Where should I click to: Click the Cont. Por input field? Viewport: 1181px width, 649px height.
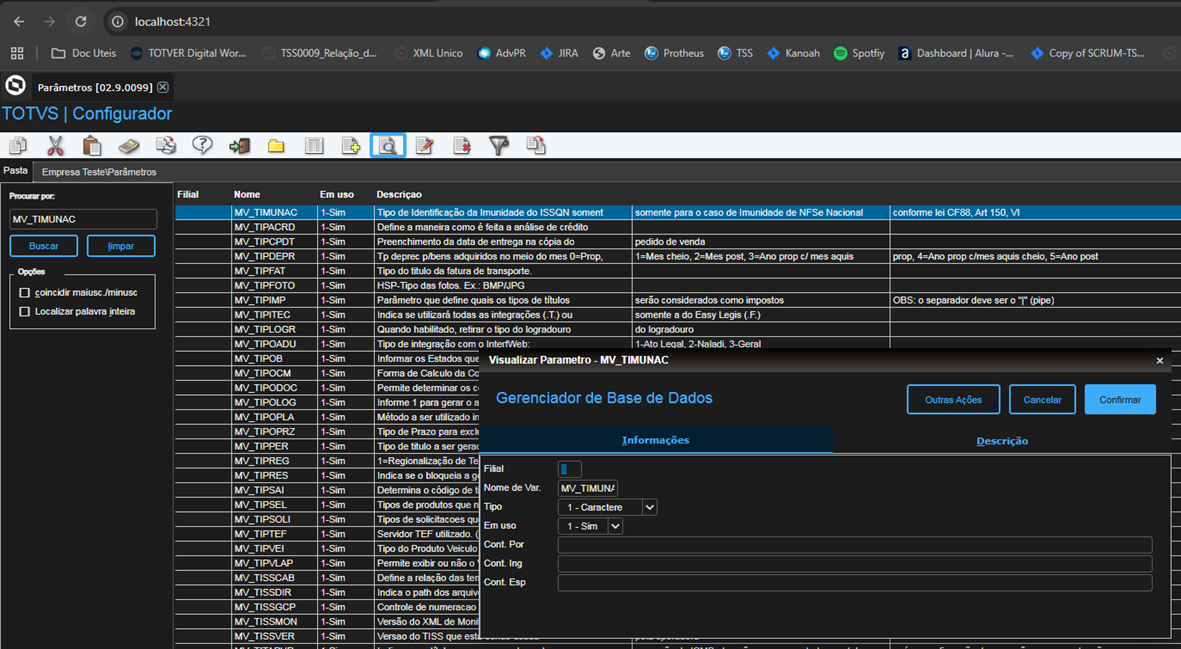tap(854, 545)
